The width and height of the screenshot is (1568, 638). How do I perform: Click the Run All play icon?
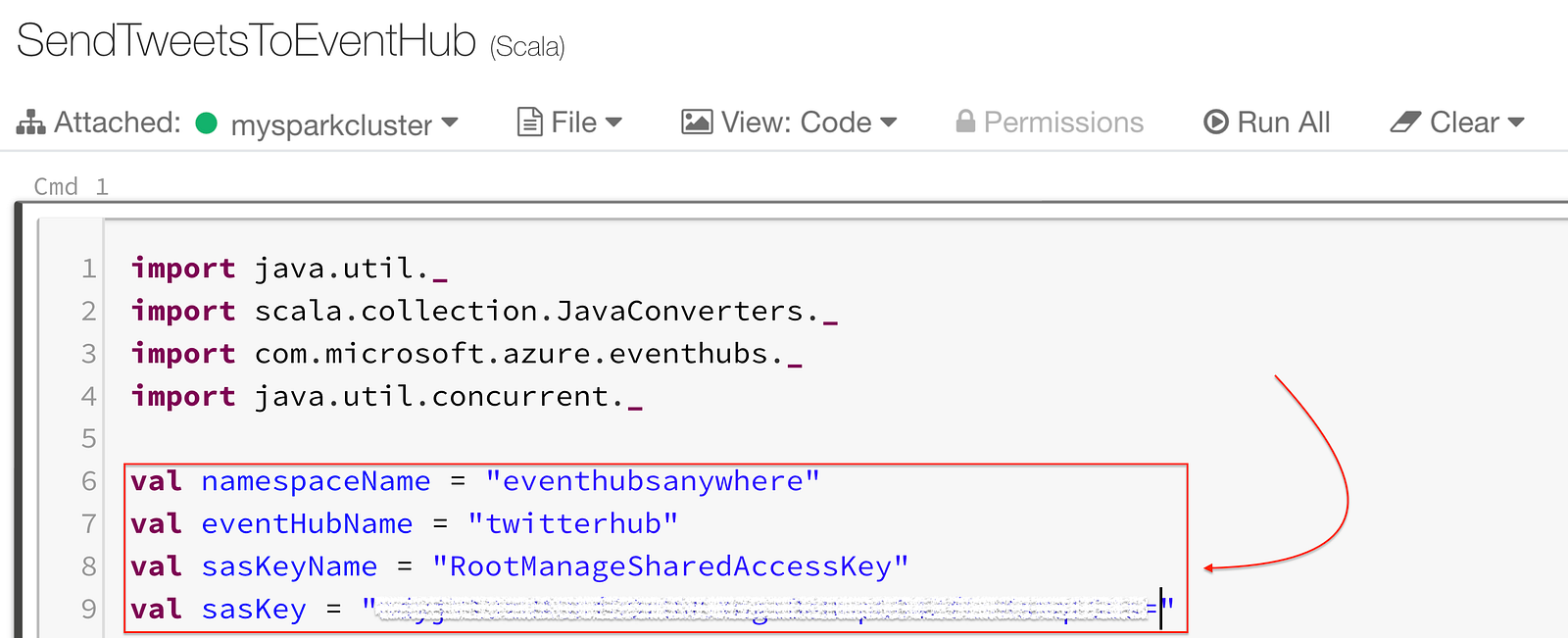1216,123
